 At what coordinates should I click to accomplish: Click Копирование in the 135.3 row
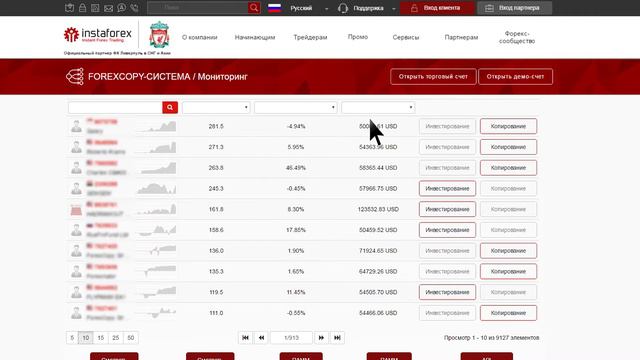(508, 271)
